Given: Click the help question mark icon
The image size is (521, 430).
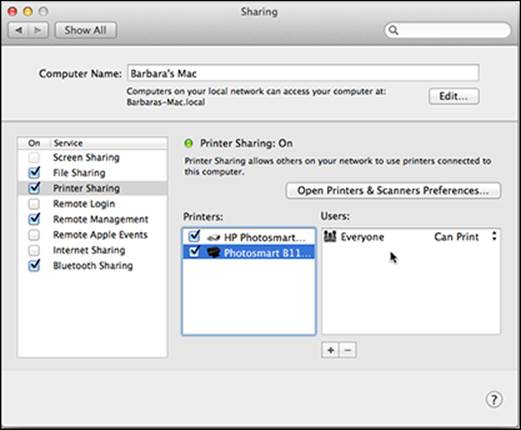Looking at the screenshot, I should tap(494, 399).
